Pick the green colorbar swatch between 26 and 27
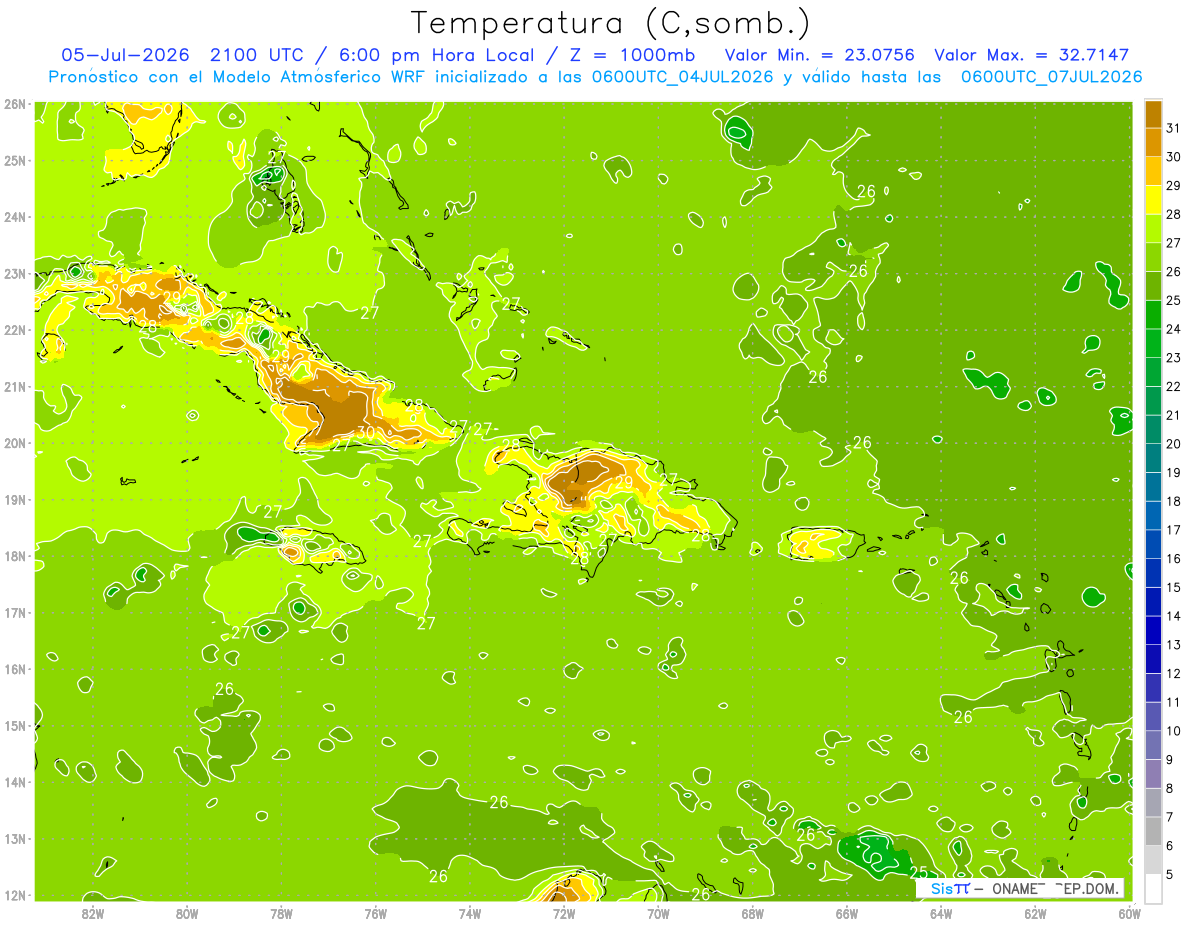1200x927 pixels. pyautogui.click(x=1153, y=257)
